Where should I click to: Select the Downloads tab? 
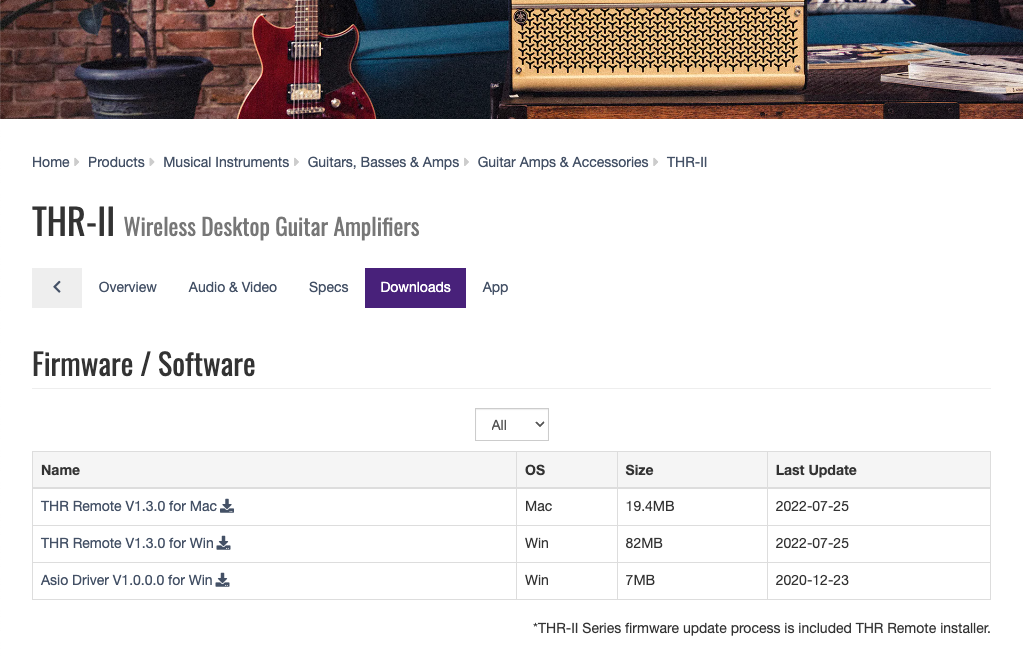414,287
